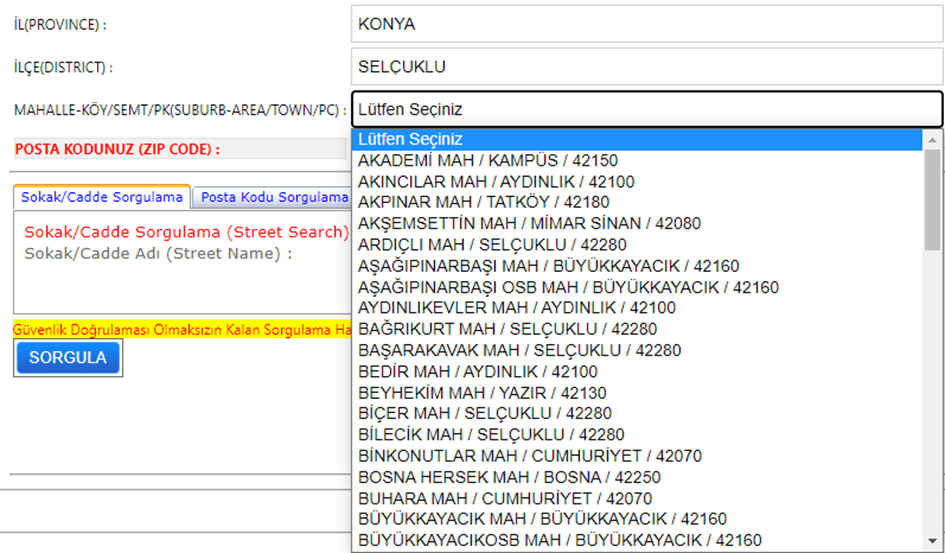Click the Mahalle-Köy combo box showing Lütfen Seçiniz
The width and height of the screenshot is (945, 553).
pyautogui.click(x=646, y=110)
